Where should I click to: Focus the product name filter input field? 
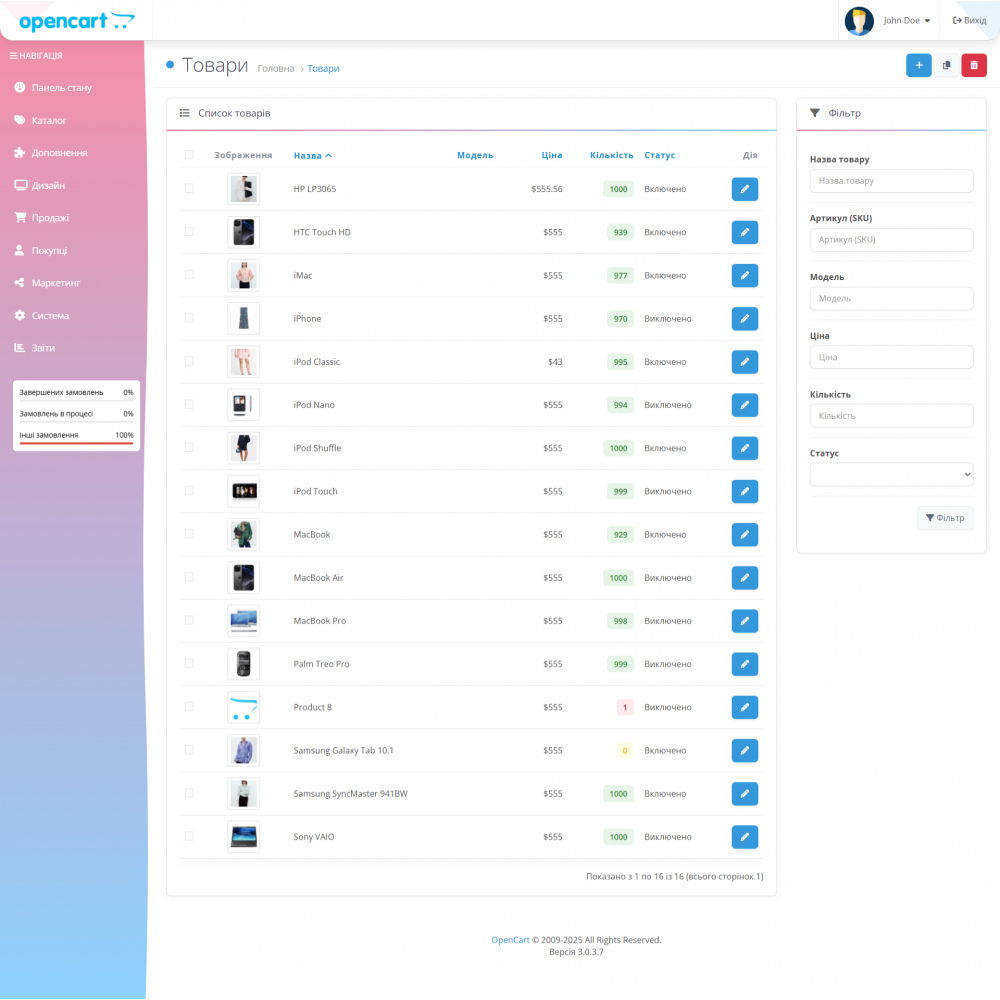tap(891, 181)
